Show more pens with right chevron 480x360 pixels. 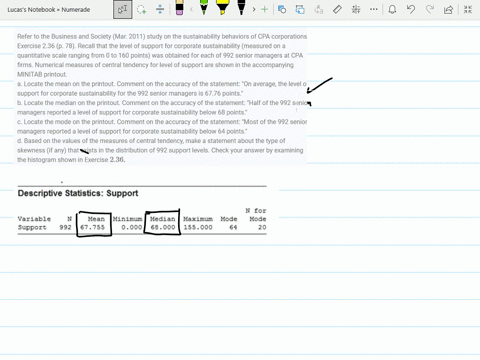254,9
